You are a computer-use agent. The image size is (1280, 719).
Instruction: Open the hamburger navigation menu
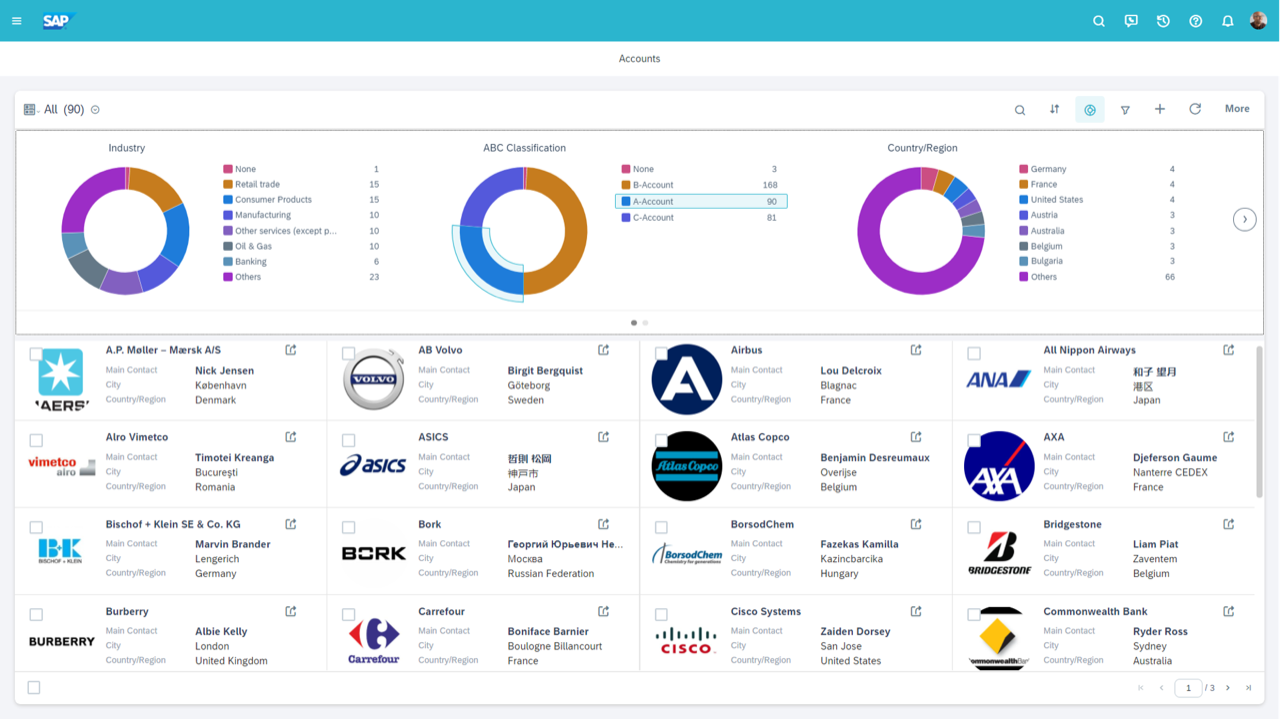[17, 20]
